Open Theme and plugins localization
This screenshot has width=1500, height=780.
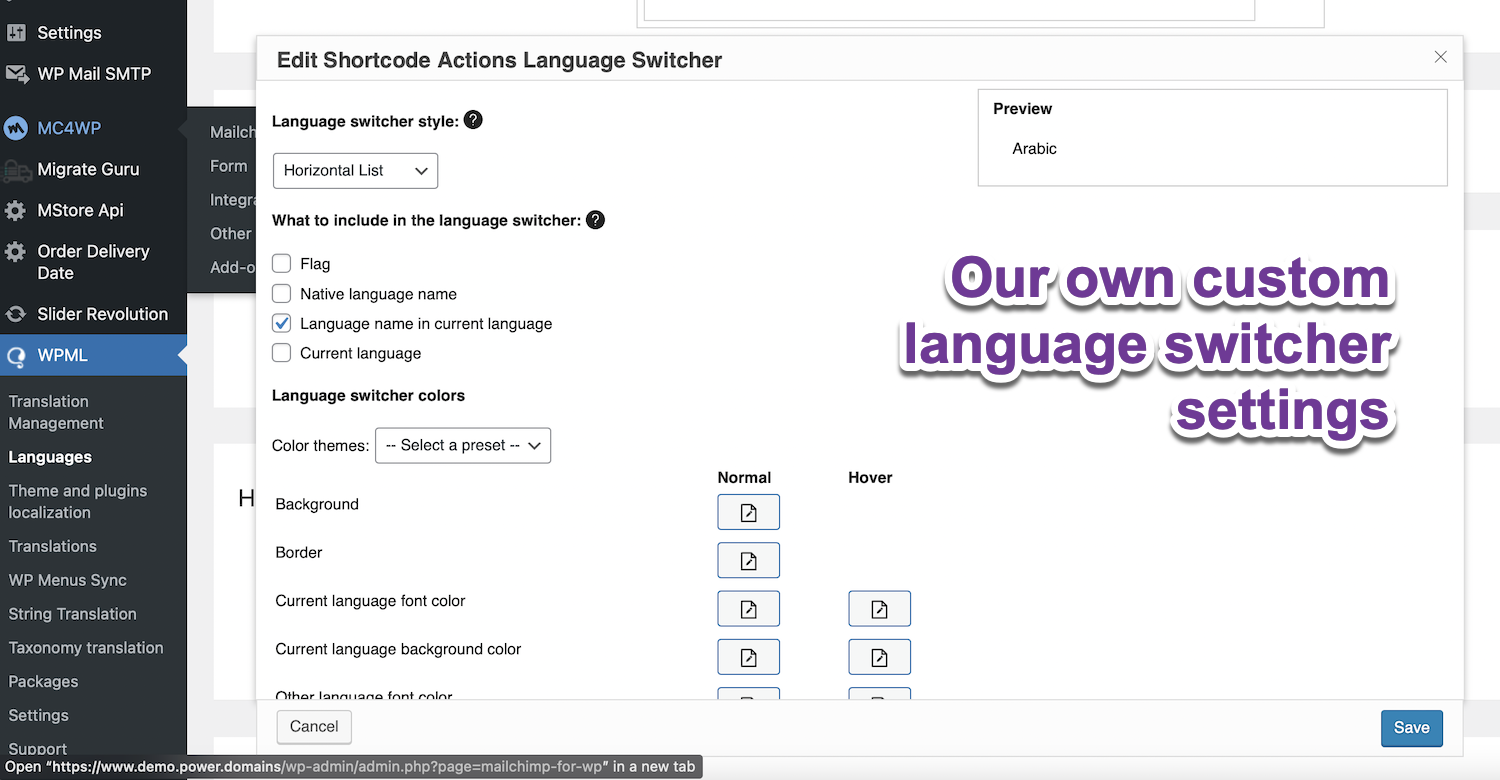coord(78,501)
